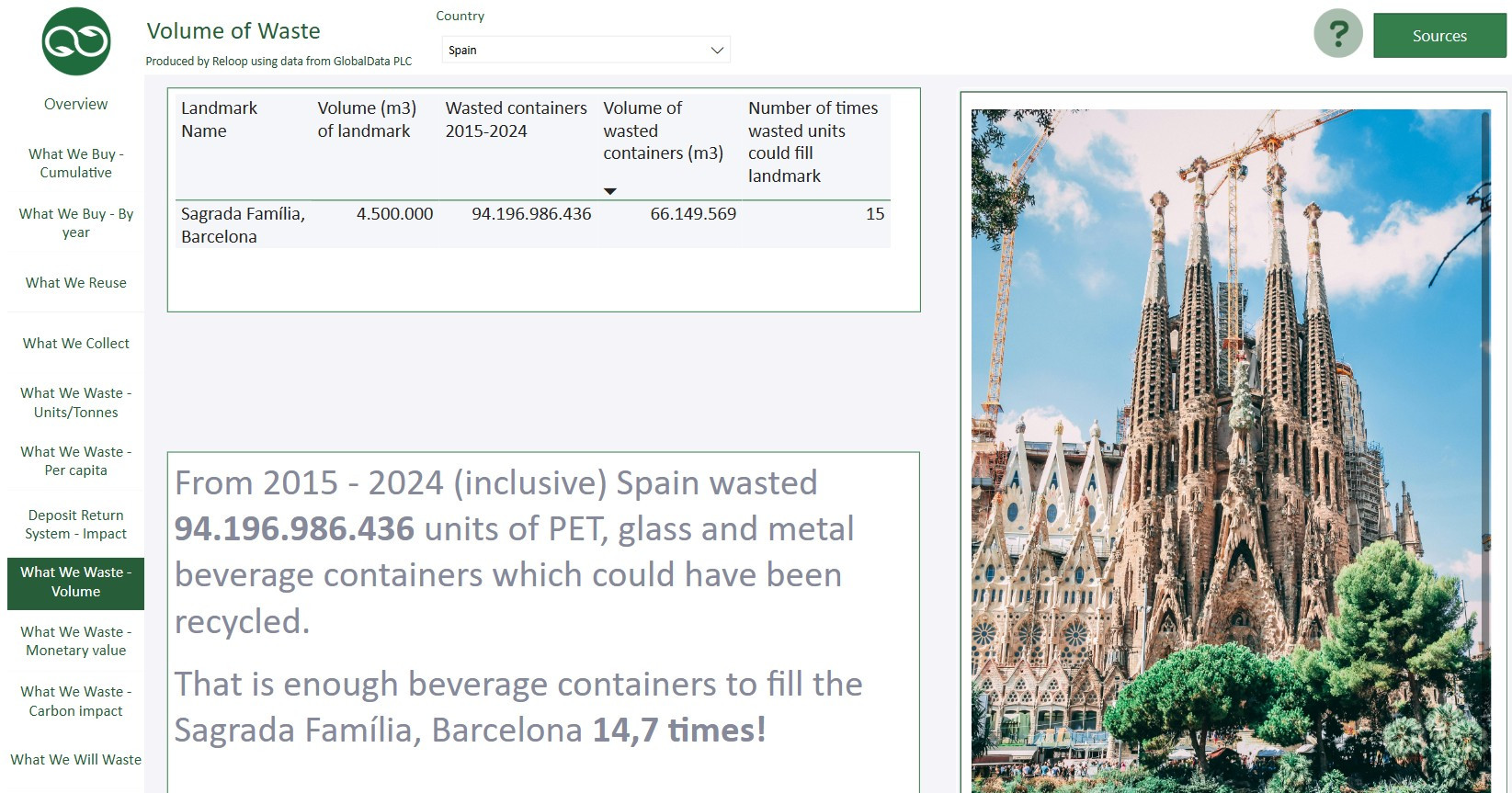Open What We Buy - Cumulative page
Image resolution: width=1512 pixels, height=793 pixels.
75,163
